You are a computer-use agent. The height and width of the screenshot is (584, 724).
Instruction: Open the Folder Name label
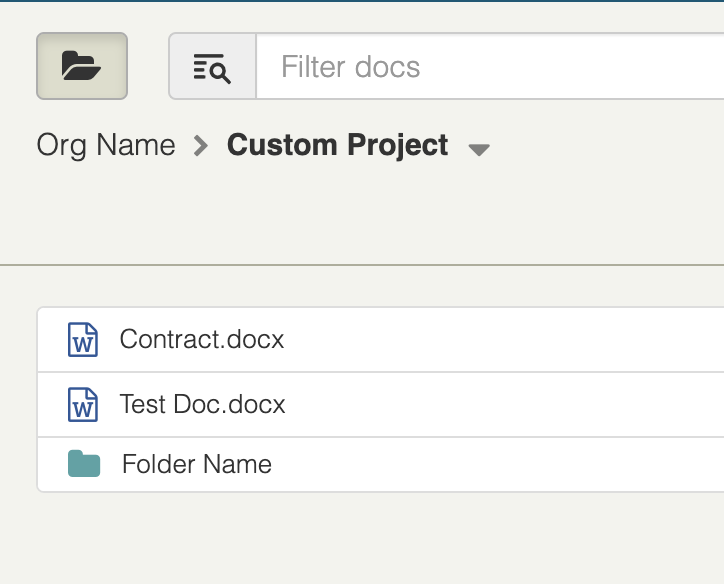tap(197, 464)
